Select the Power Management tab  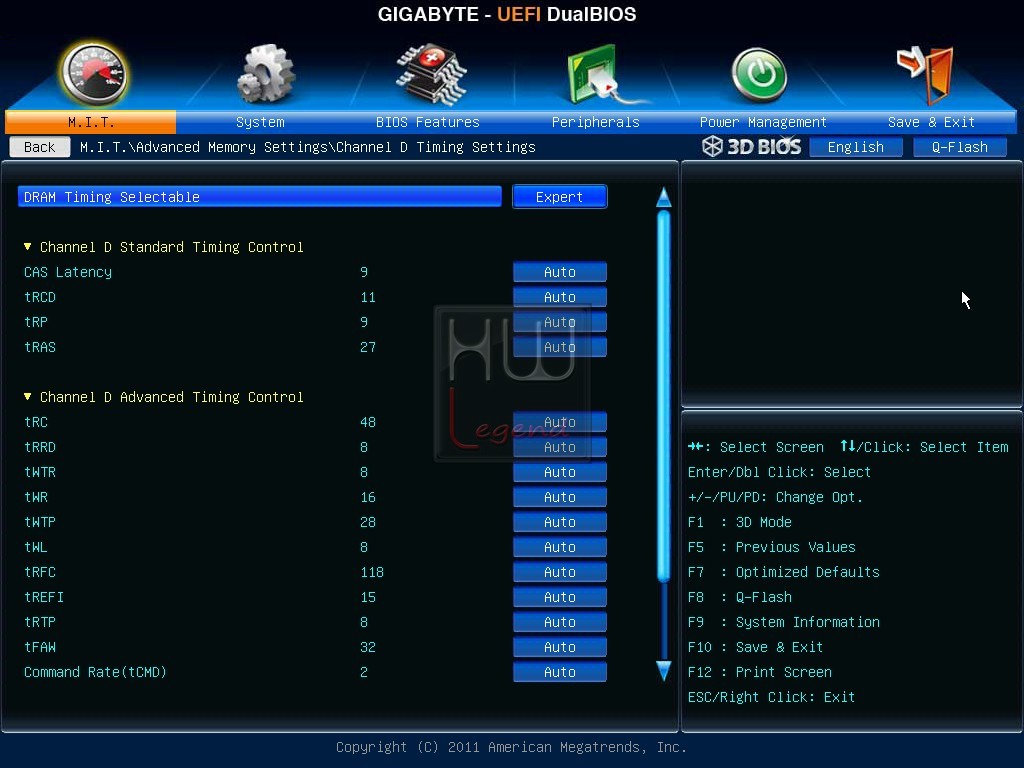click(763, 122)
